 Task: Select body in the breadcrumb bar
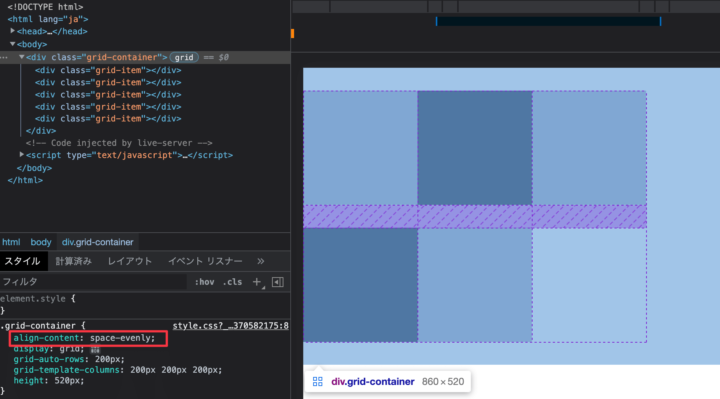click(x=41, y=242)
